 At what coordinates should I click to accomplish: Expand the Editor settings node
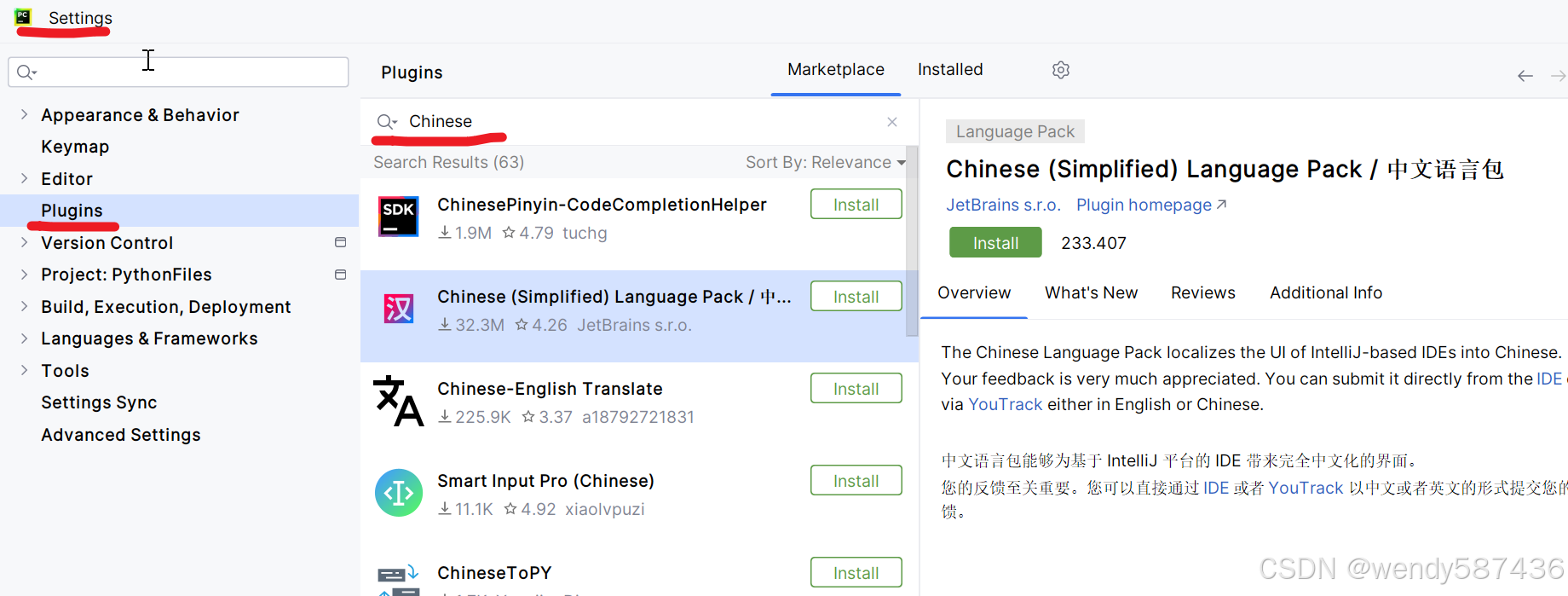[24, 178]
